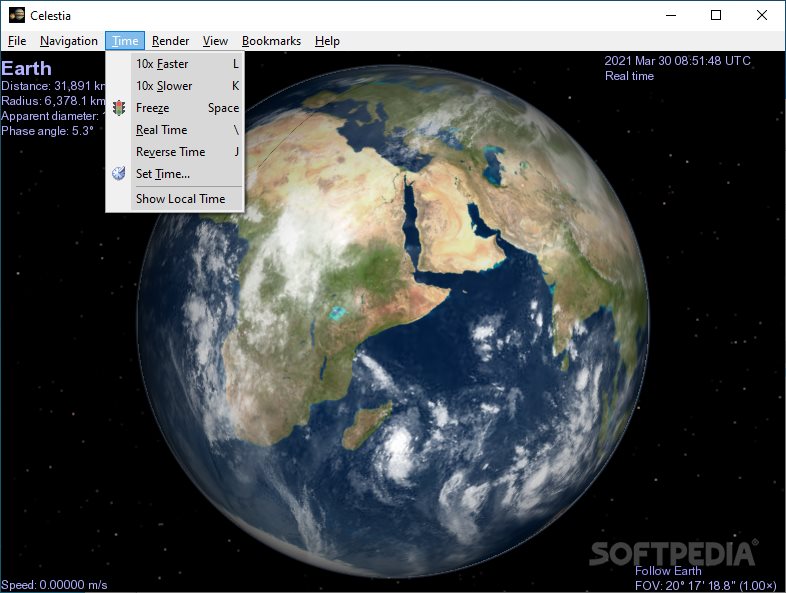Click the Speed: 0.00000 m/s readout
Image resolution: width=786 pixels, height=593 pixels.
point(54,585)
